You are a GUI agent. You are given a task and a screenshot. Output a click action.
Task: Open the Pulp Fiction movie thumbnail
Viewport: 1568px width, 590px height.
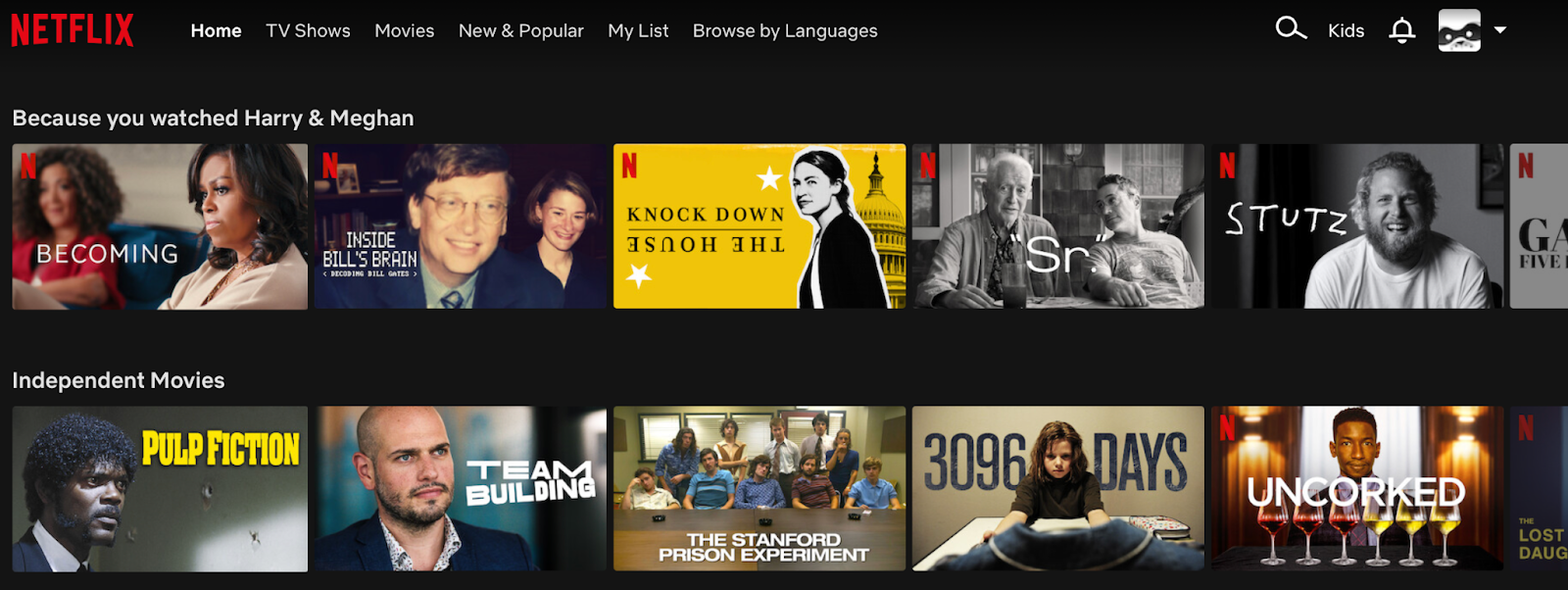point(160,489)
